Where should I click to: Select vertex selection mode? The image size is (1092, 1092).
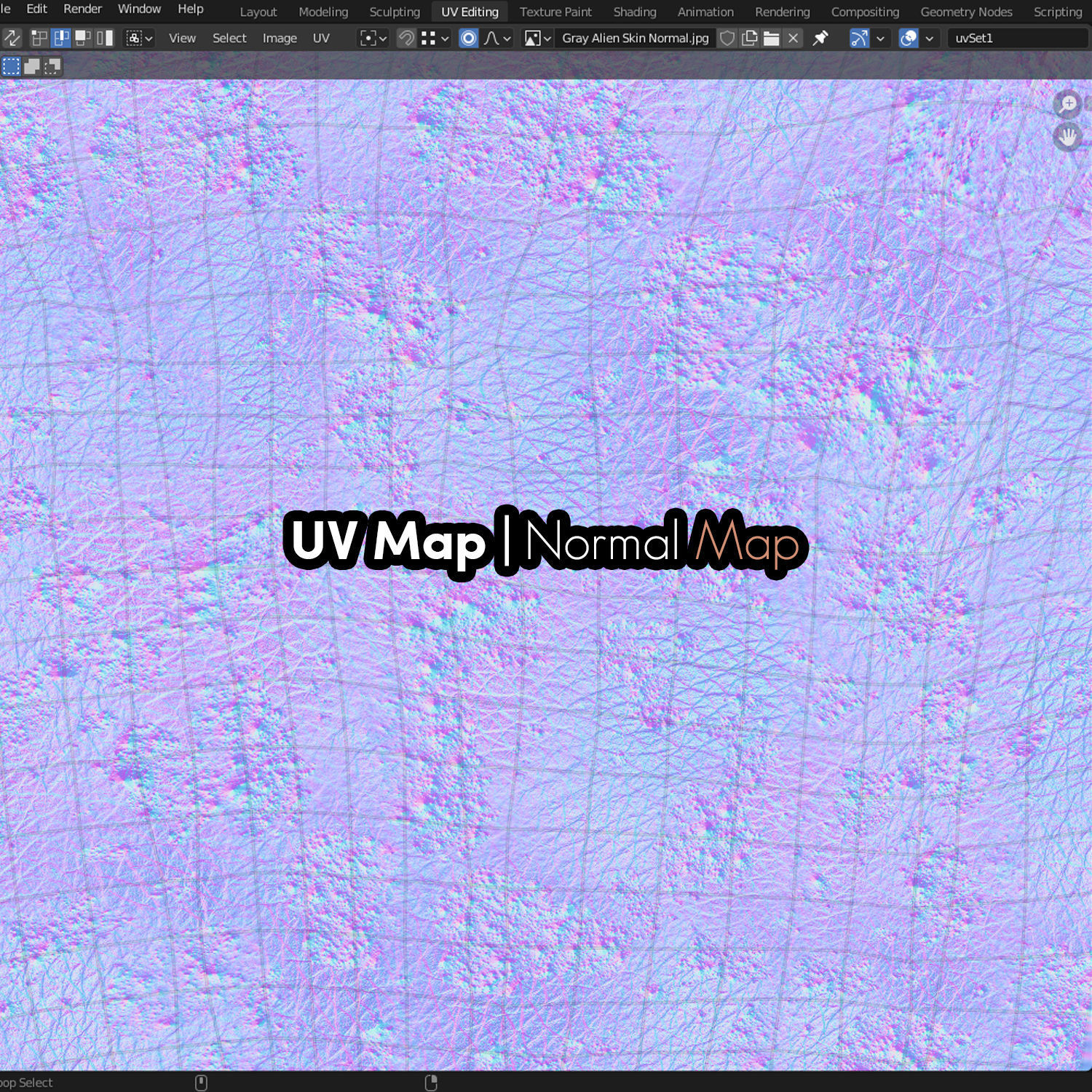(39, 38)
